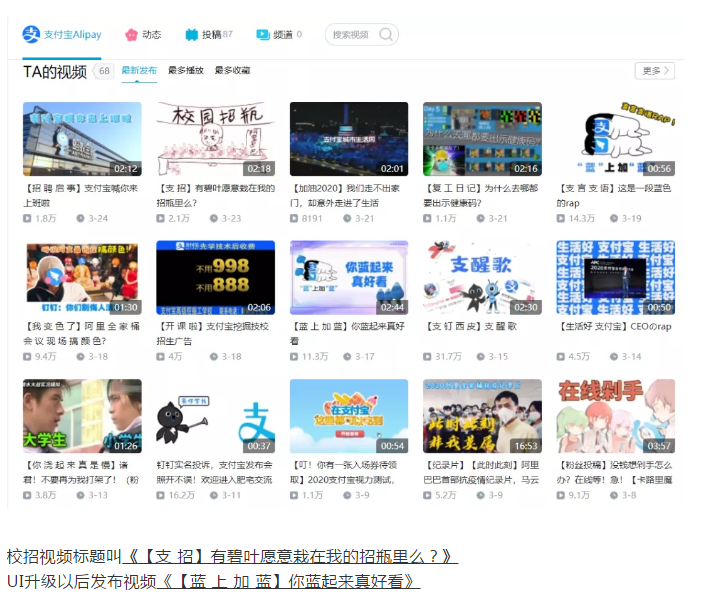The width and height of the screenshot is (706, 594).
Task: Open the 招聘启事 video thumbnail
Action: [82, 139]
